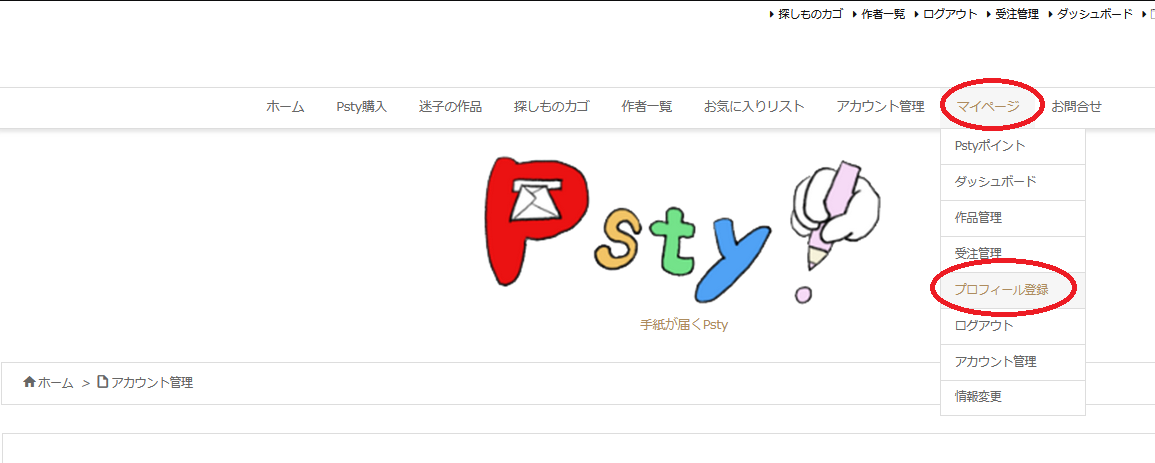Open Psty購入 in the main navigation

(362, 107)
